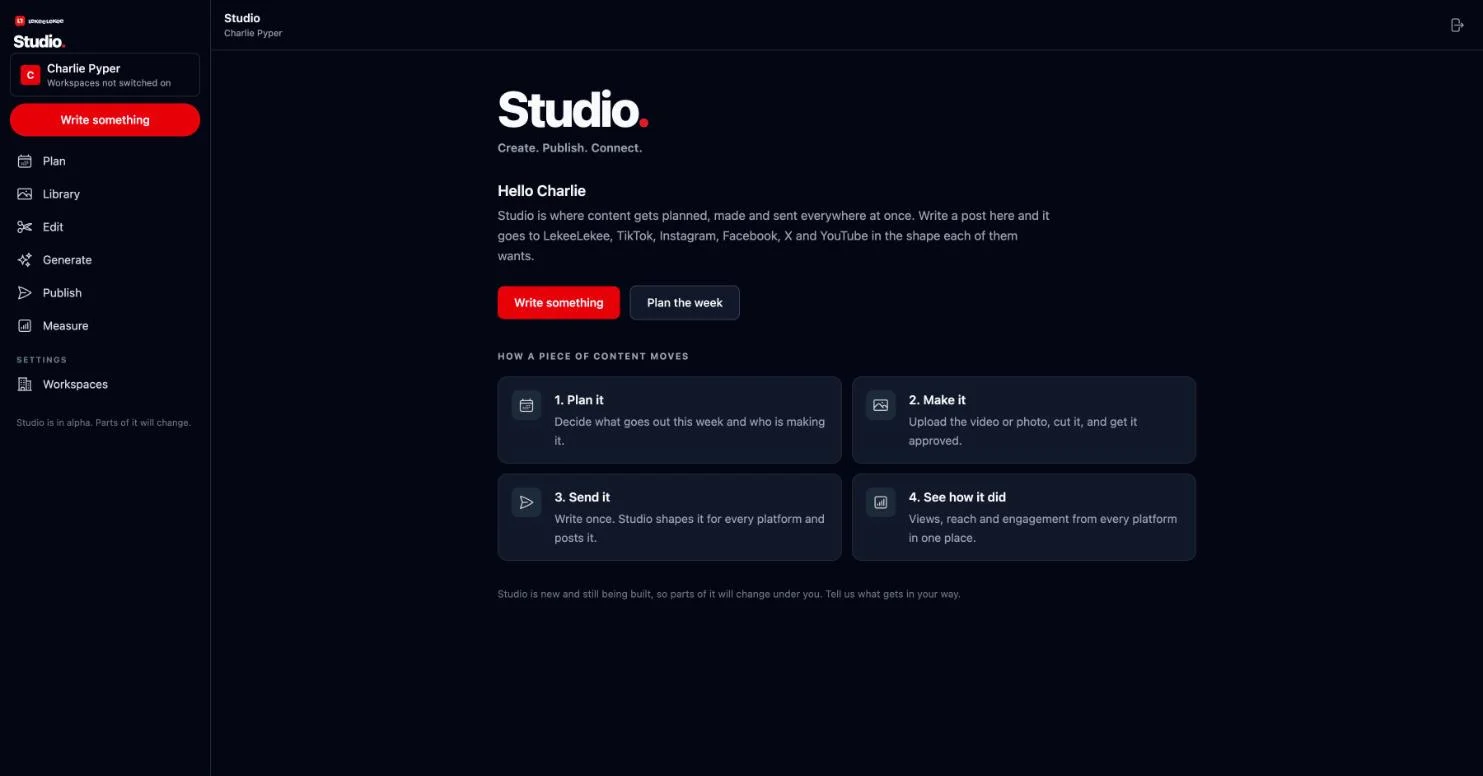Click the Create. Publish. Connect. tagline
Viewport: 1483px width, 776px height.
pos(570,148)
